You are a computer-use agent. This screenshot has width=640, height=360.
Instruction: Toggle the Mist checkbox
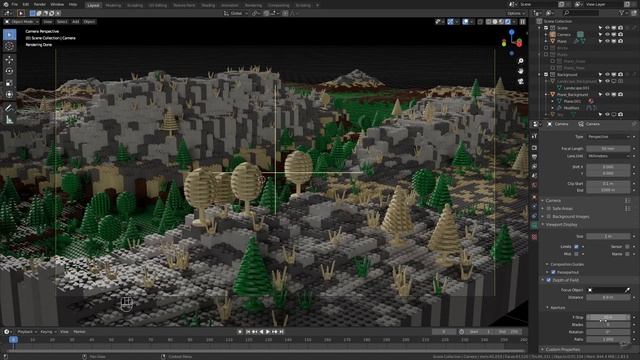[576, 254]
